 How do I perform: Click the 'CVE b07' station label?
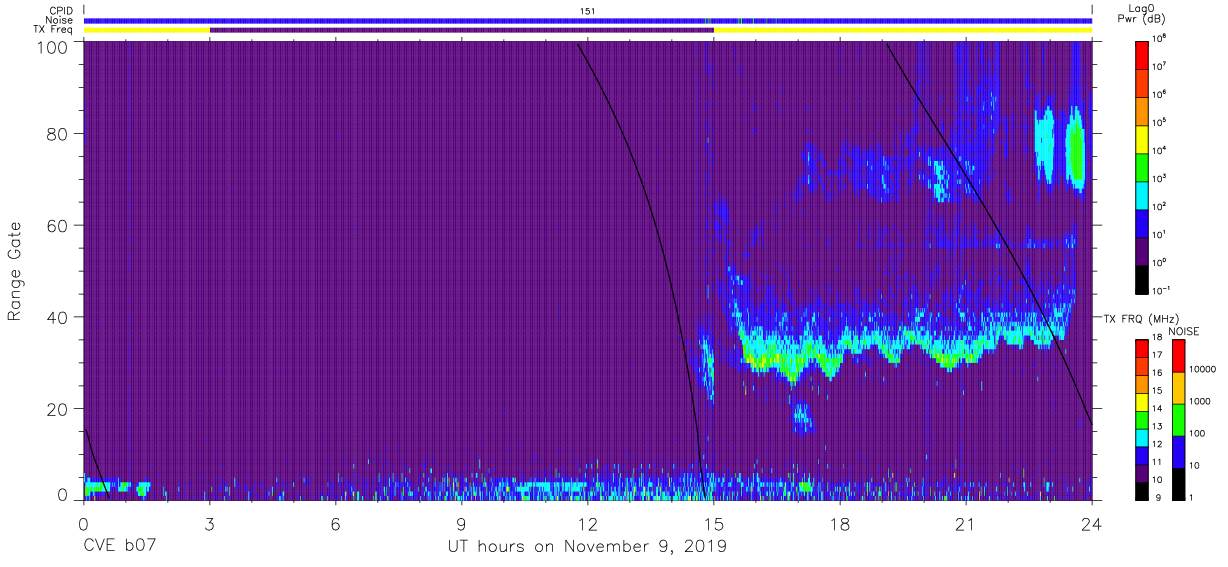click(118, 547)
